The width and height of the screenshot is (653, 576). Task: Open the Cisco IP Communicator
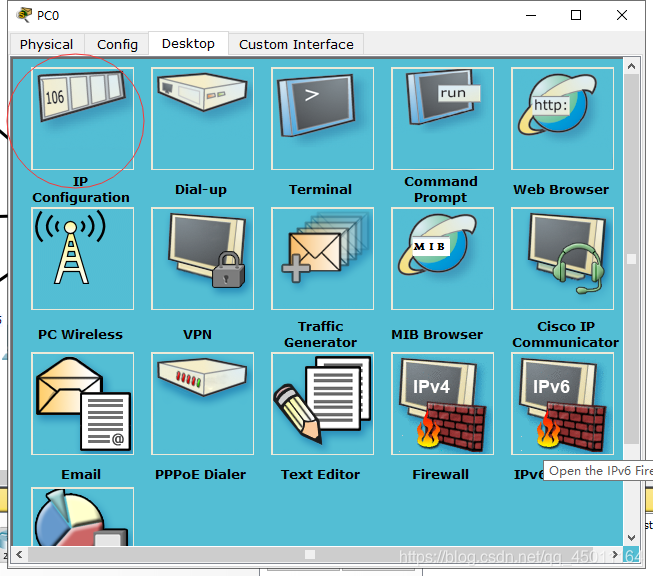562,259
